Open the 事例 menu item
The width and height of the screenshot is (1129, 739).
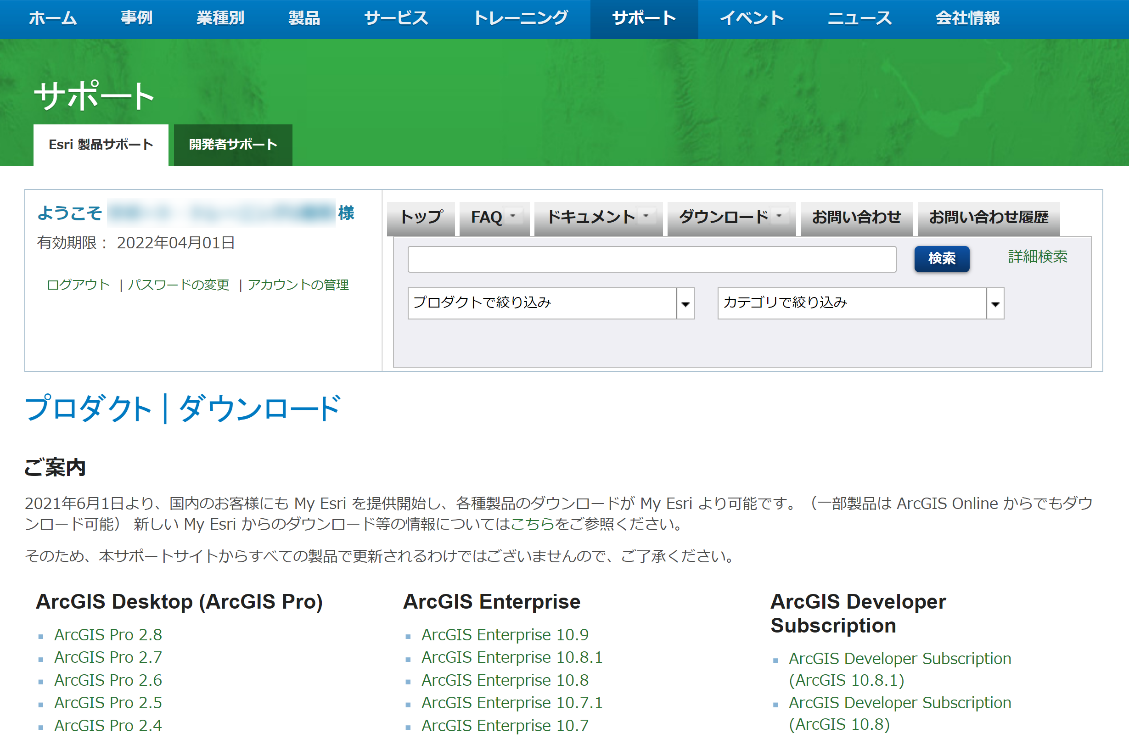coord(137,18)
